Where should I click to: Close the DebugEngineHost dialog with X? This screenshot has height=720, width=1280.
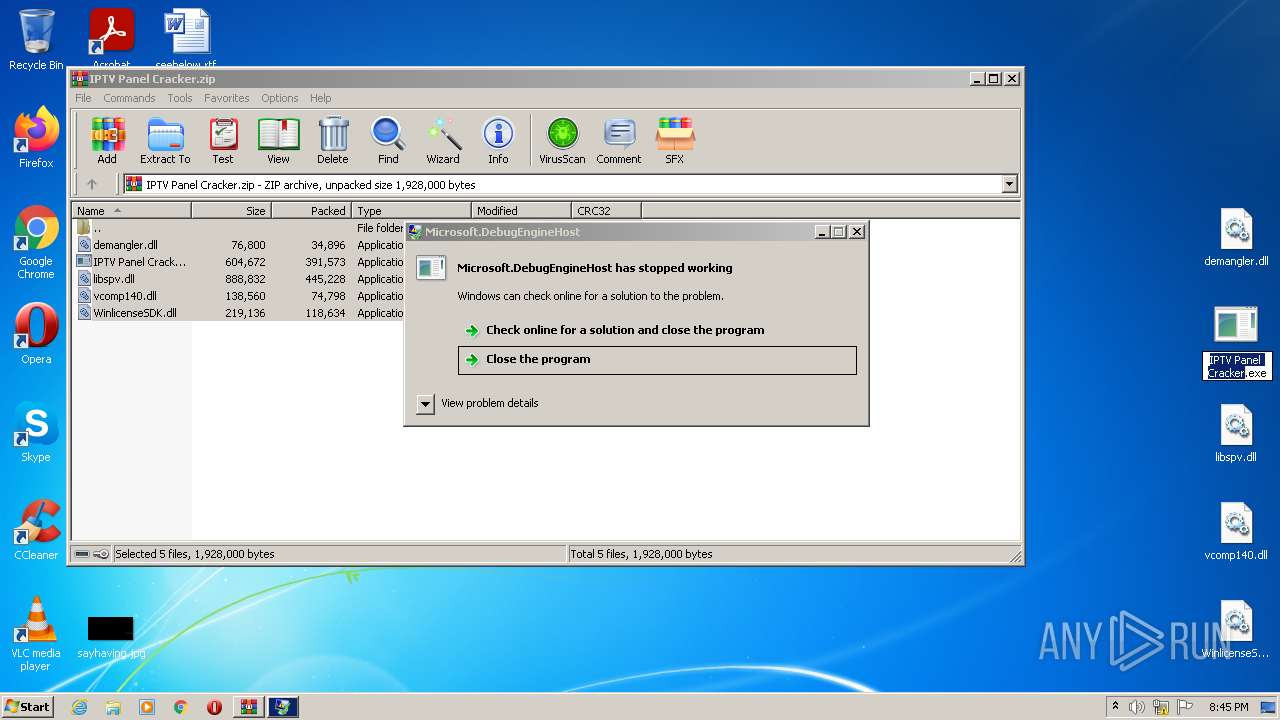856,231
